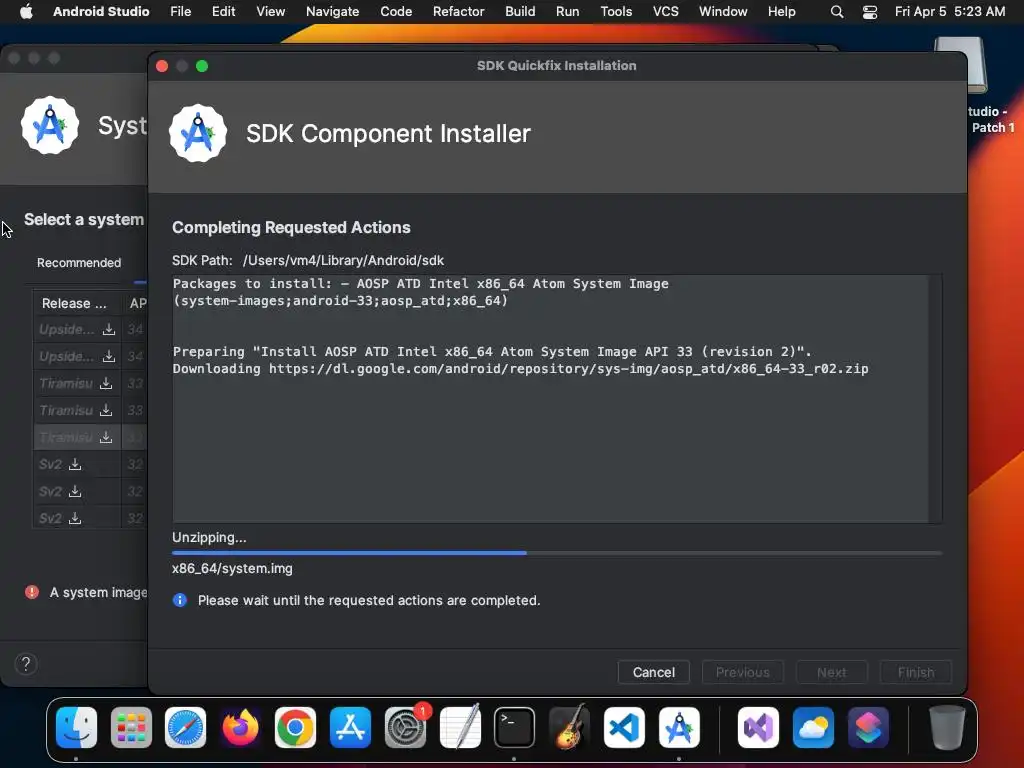The image size is (1024, 768).
Task: Launch Safari from the dock
Action: (x=185, y=727)
